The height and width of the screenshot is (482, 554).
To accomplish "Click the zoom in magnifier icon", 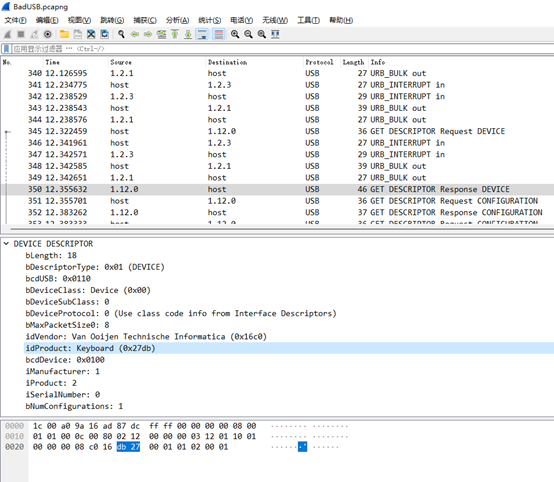I will coord(235,34).
